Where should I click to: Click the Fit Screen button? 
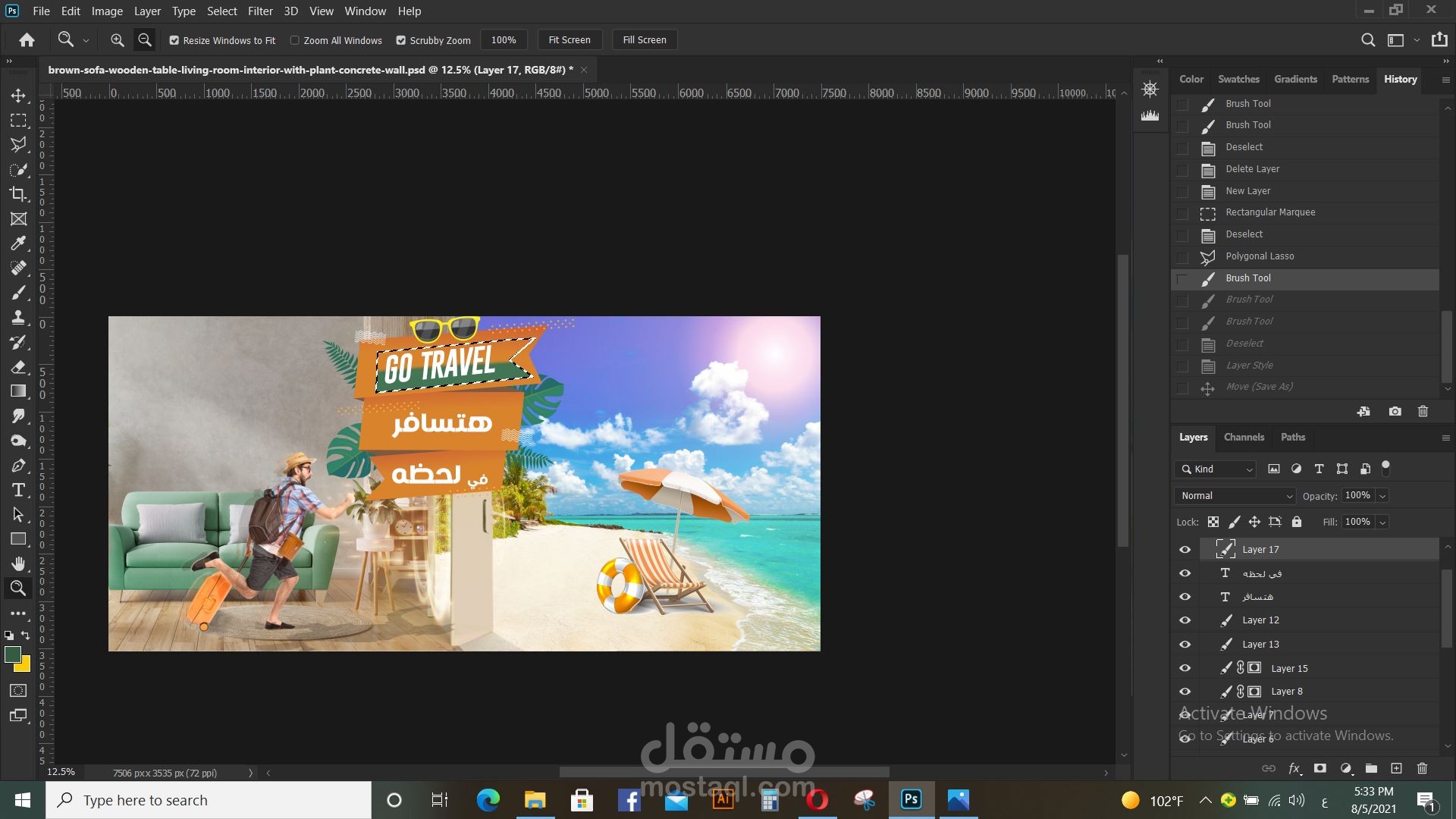pyautogui.click(x=569, y=40)
